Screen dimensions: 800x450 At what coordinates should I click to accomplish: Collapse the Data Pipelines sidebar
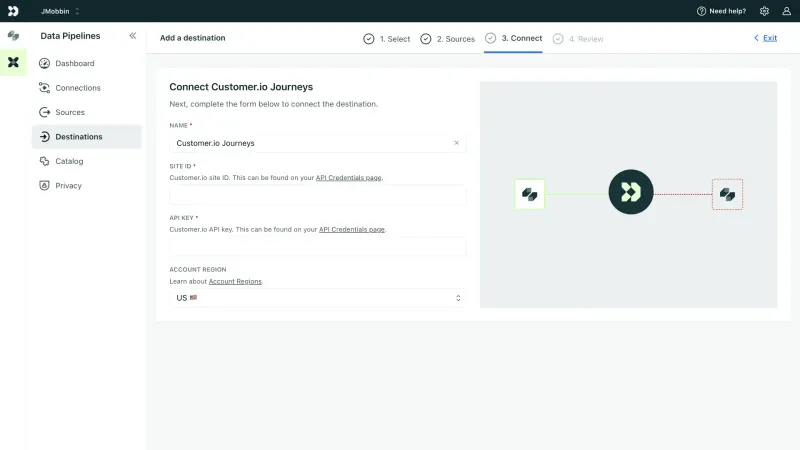(133, 36)
